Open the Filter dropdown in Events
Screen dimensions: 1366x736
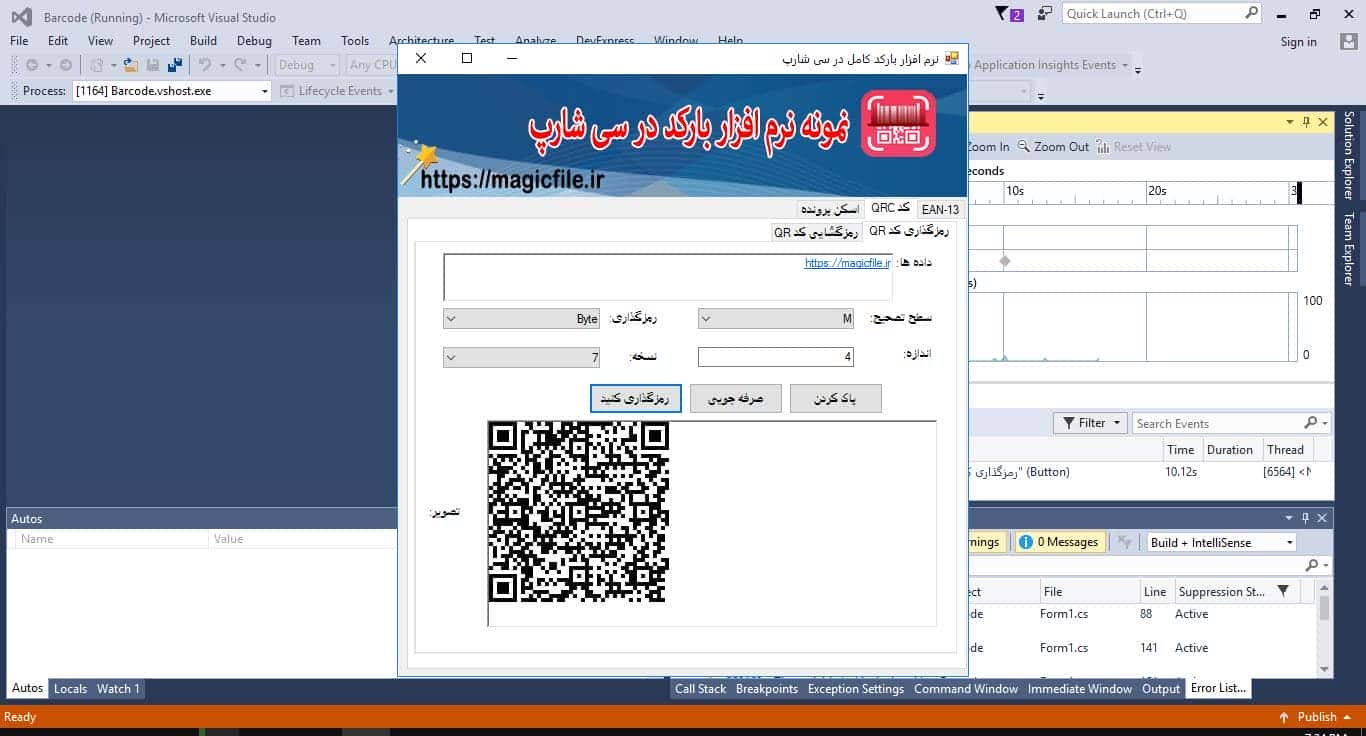click(x=1090, y=423)
